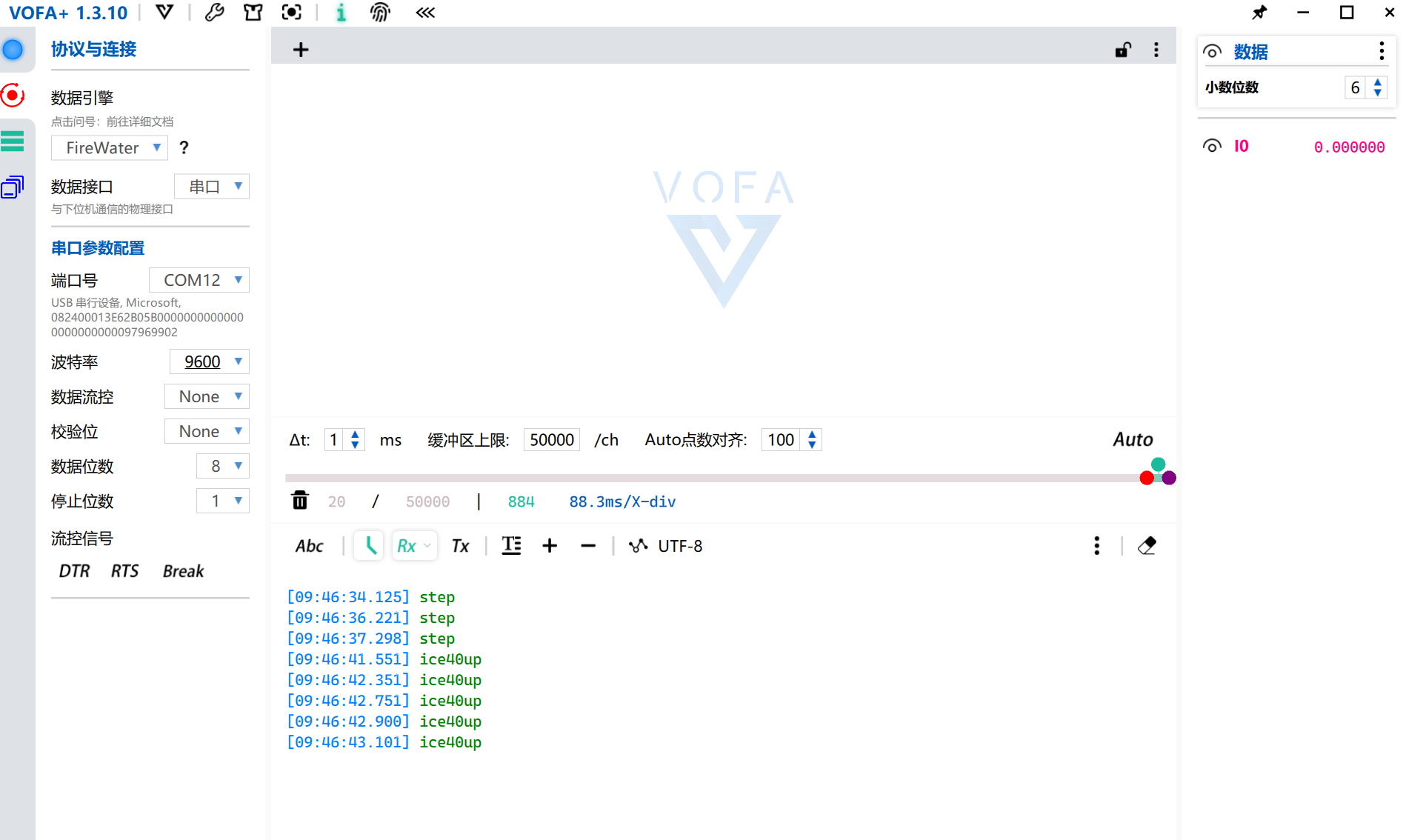
Task: Toggle the green timestamp clock button
Action: 369,546
